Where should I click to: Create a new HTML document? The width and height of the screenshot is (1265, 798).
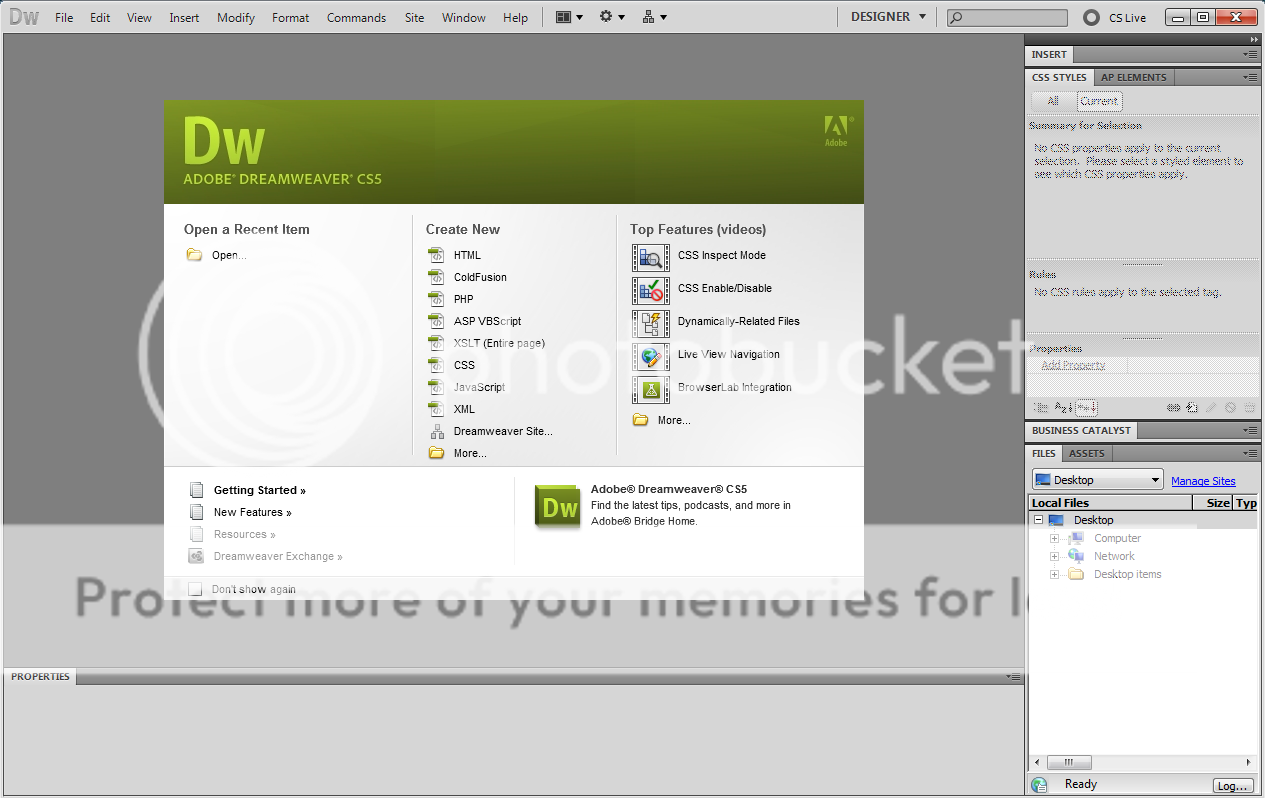pyautogui.click(x=467, y=255)
